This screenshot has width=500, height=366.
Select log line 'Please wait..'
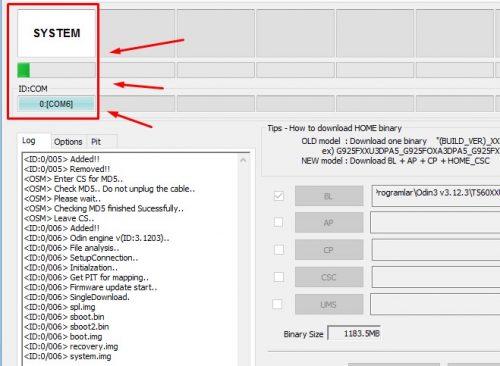coord(62,199)
